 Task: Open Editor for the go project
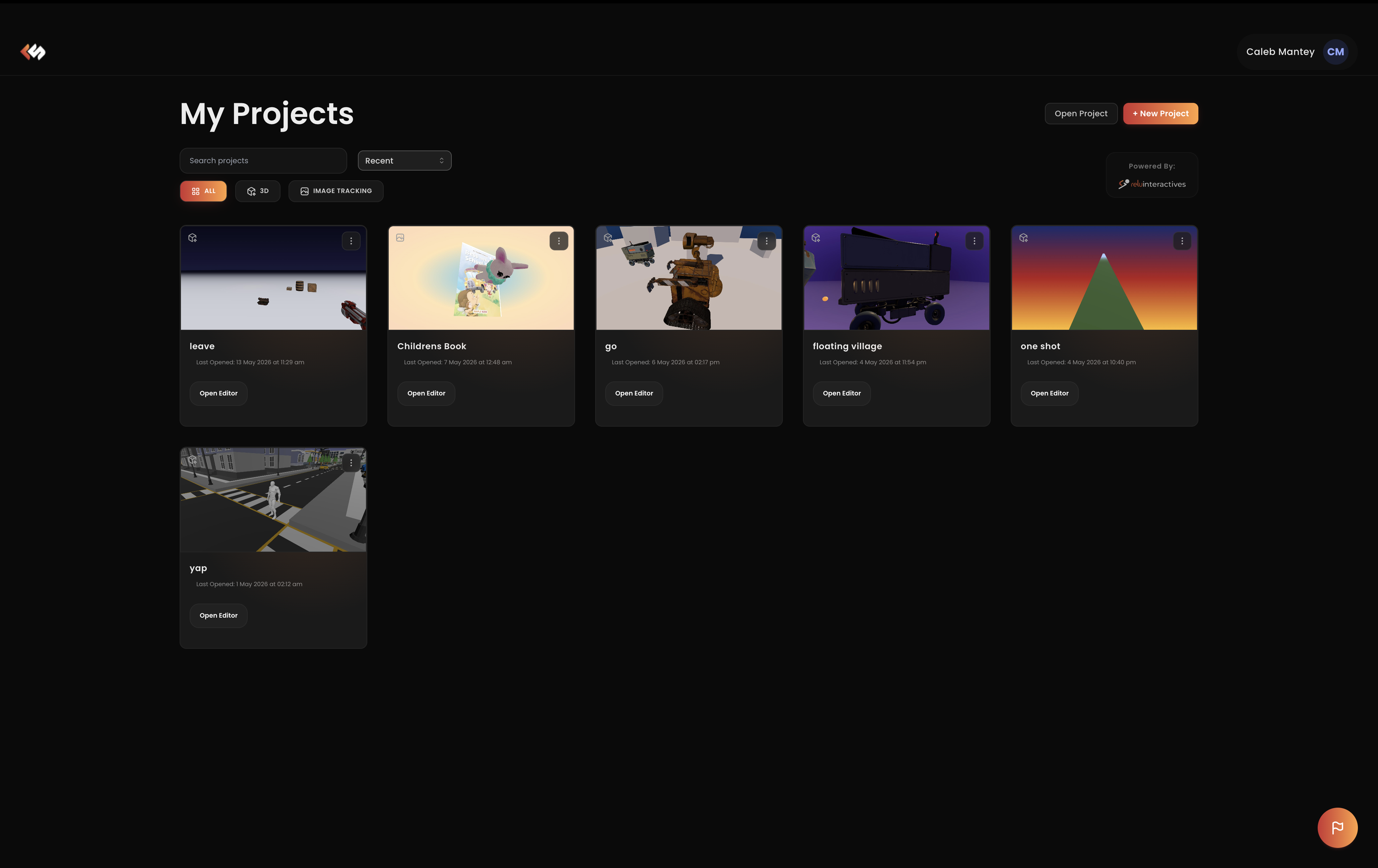[633, 393]
